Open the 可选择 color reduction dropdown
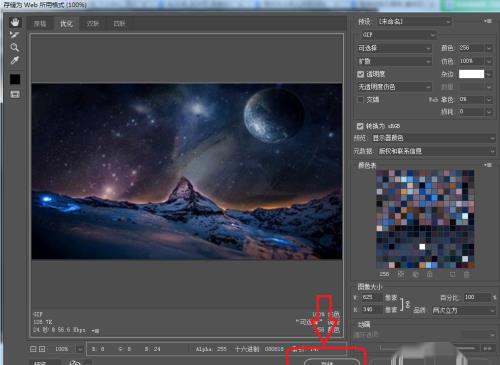The image size is (500, 365). click(394, 48)
